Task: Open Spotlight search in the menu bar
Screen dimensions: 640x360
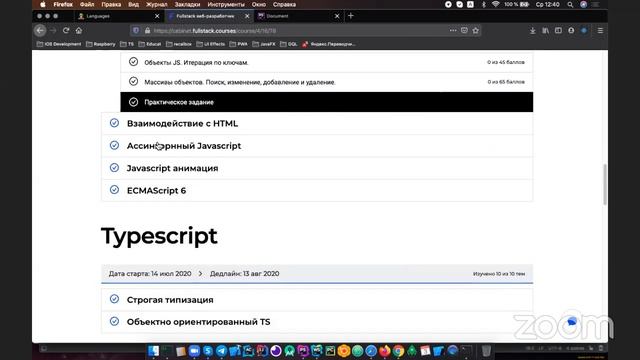Action: 570,4
